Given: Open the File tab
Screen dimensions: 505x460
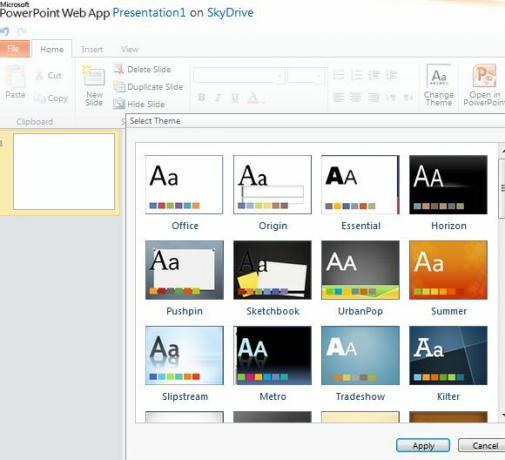Looking at the screenshot, I should coord(14,49).
